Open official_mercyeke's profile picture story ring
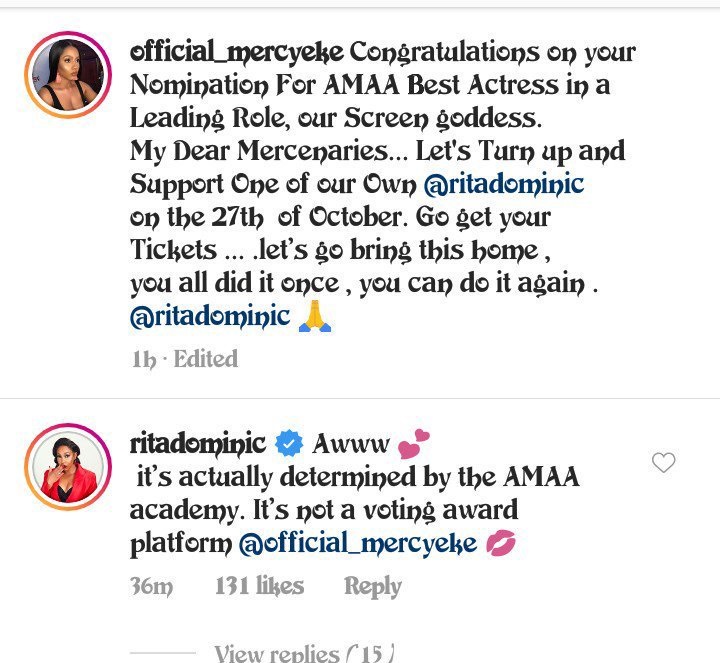Viewport: 720px width, 663px height. [x=68, y=75]
